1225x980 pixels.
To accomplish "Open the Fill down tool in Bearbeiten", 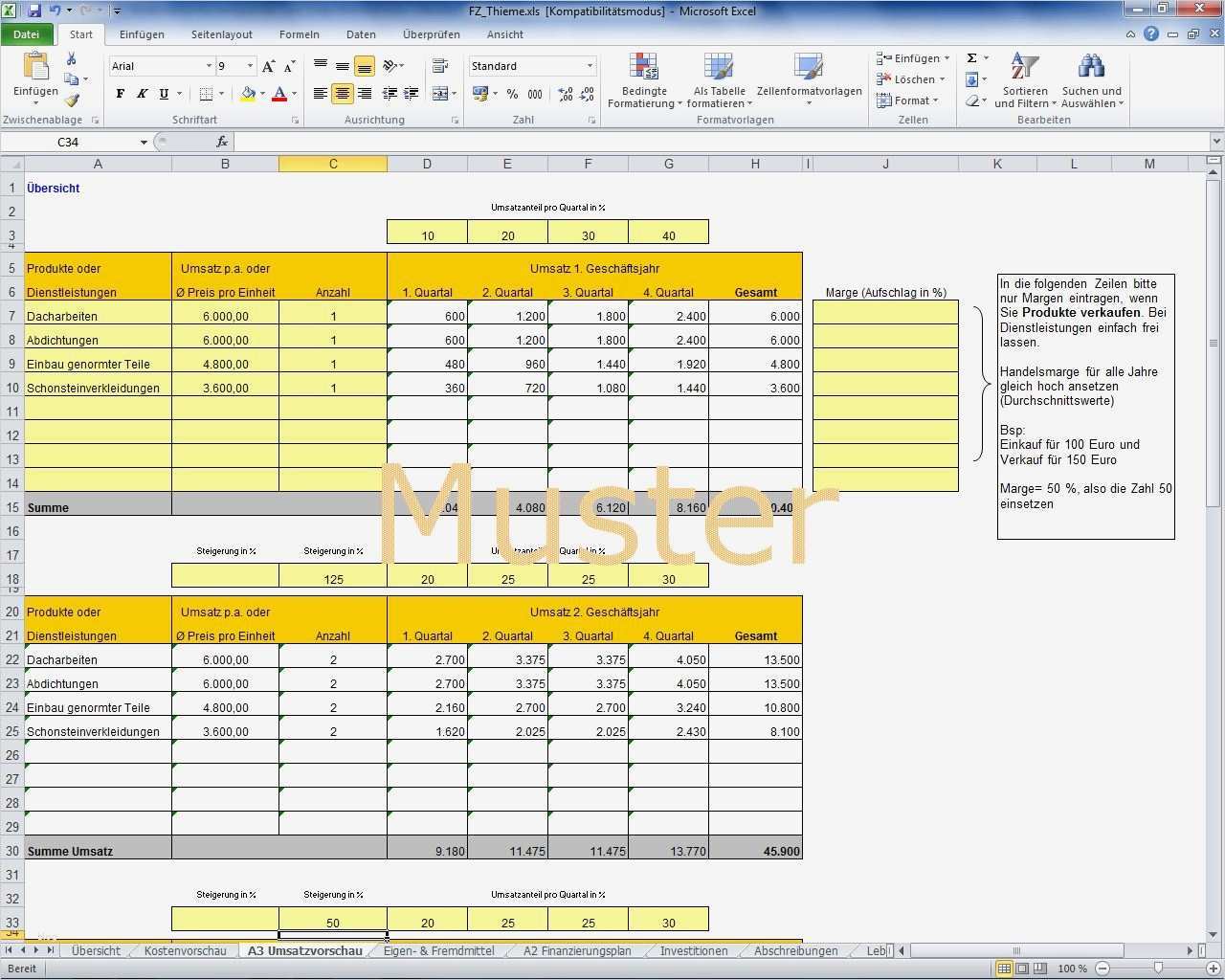I will [x=972, y=79].
